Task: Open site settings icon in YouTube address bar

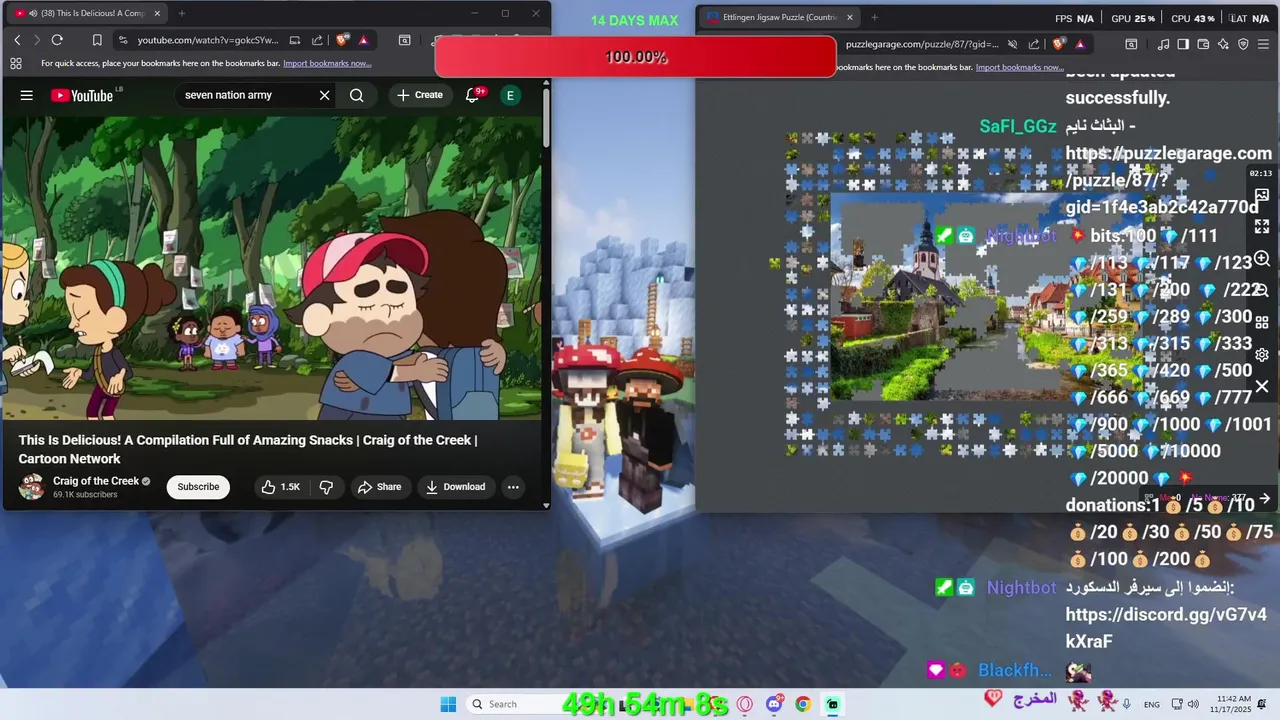Action: (x=123, y=40)
